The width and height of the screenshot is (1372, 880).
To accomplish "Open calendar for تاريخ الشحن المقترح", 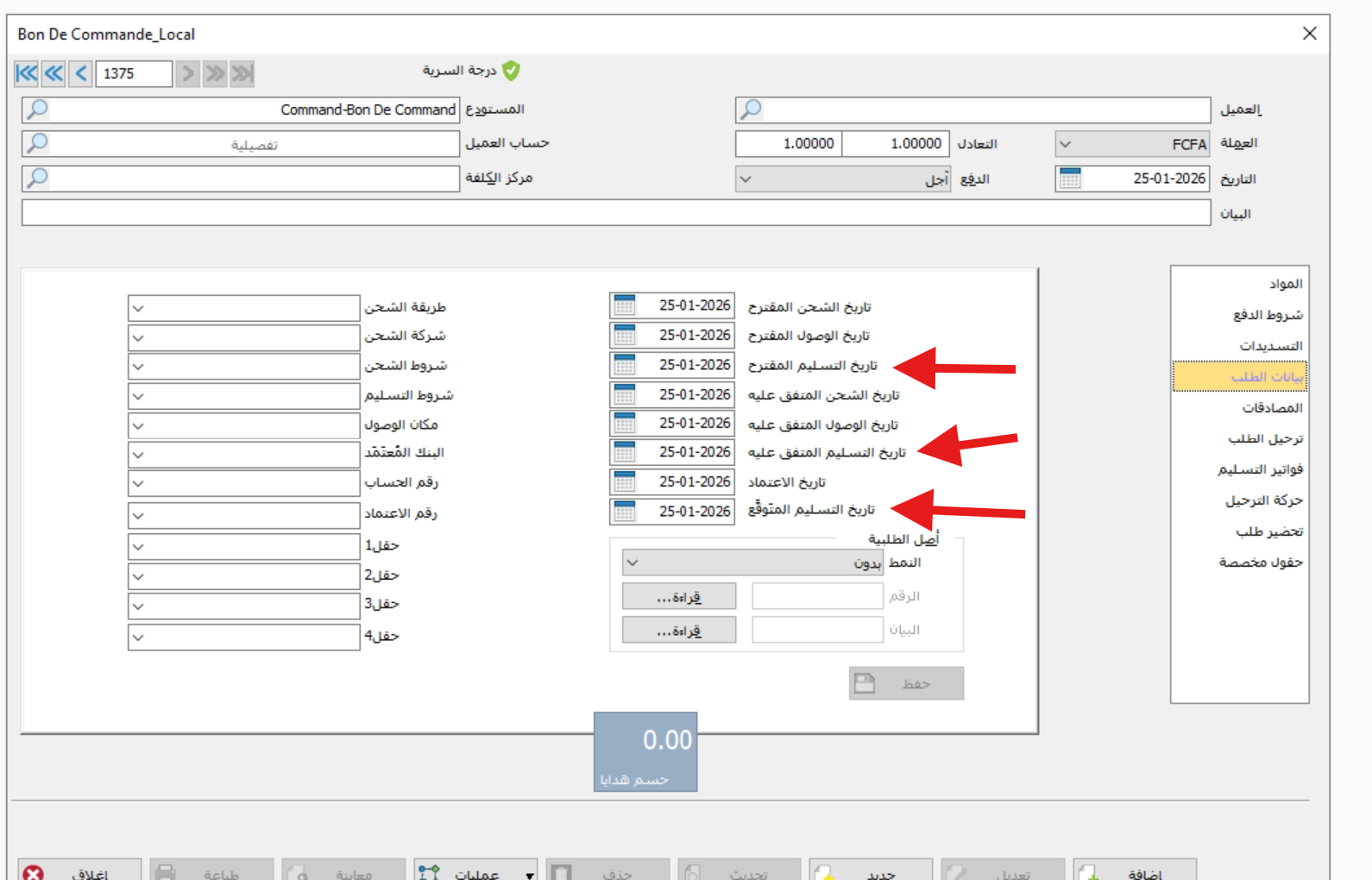I will 625,305.
